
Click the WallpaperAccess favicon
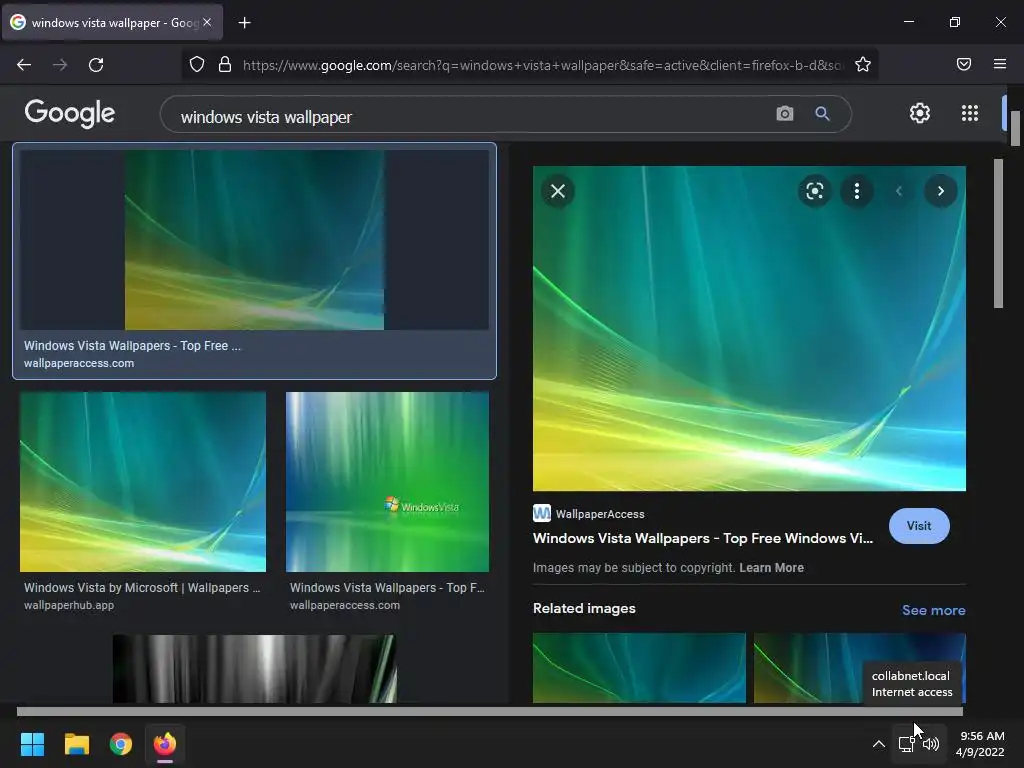tap(541, 513)
